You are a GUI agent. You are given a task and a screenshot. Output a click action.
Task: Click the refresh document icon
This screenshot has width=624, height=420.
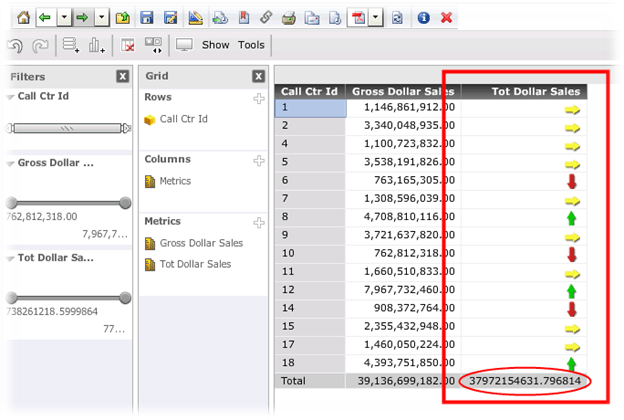[x=397, y=18]
